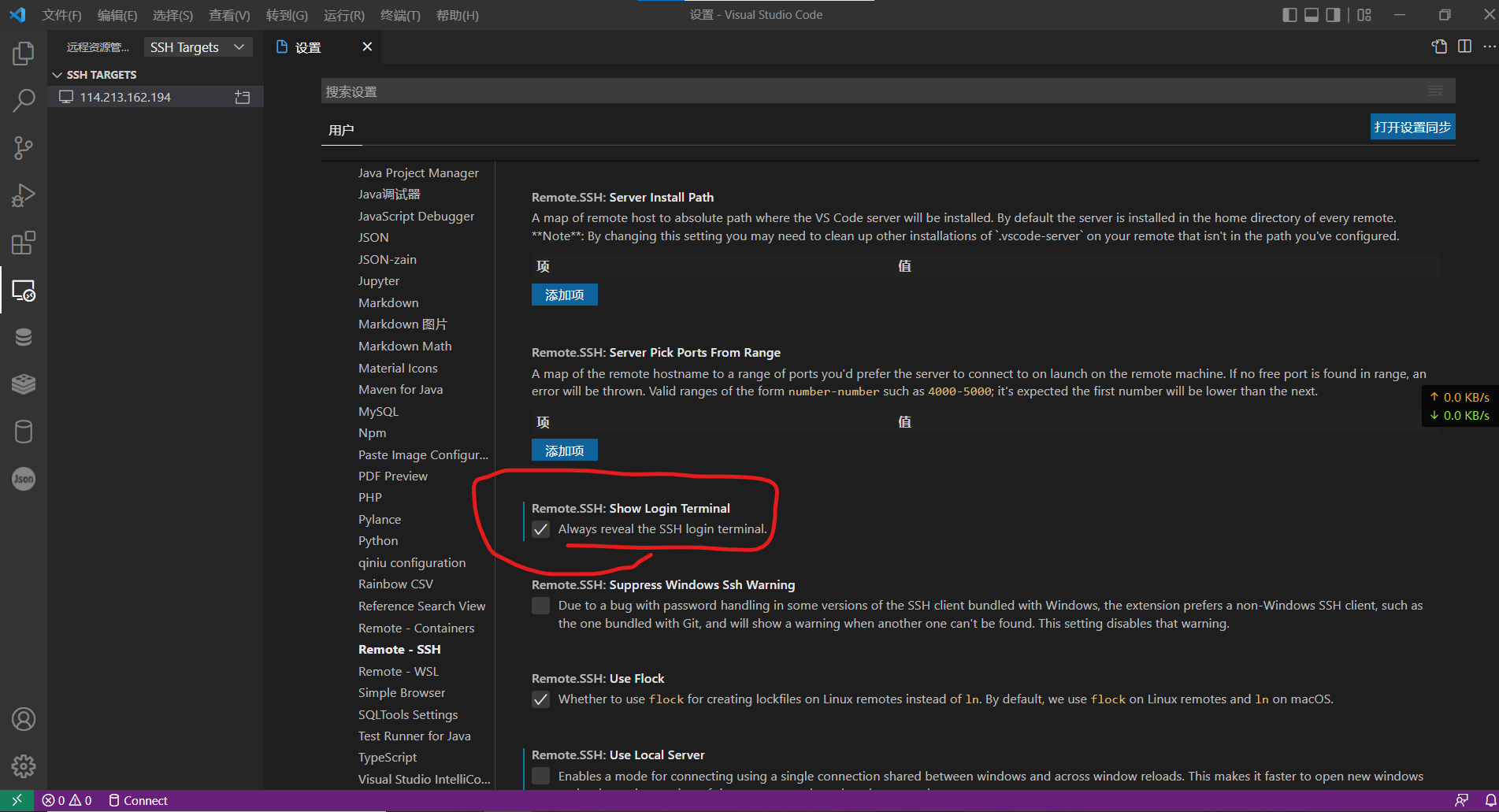Click Connect in the status bar
This screenshot has height=812, width=1499.
pos(138,800)
